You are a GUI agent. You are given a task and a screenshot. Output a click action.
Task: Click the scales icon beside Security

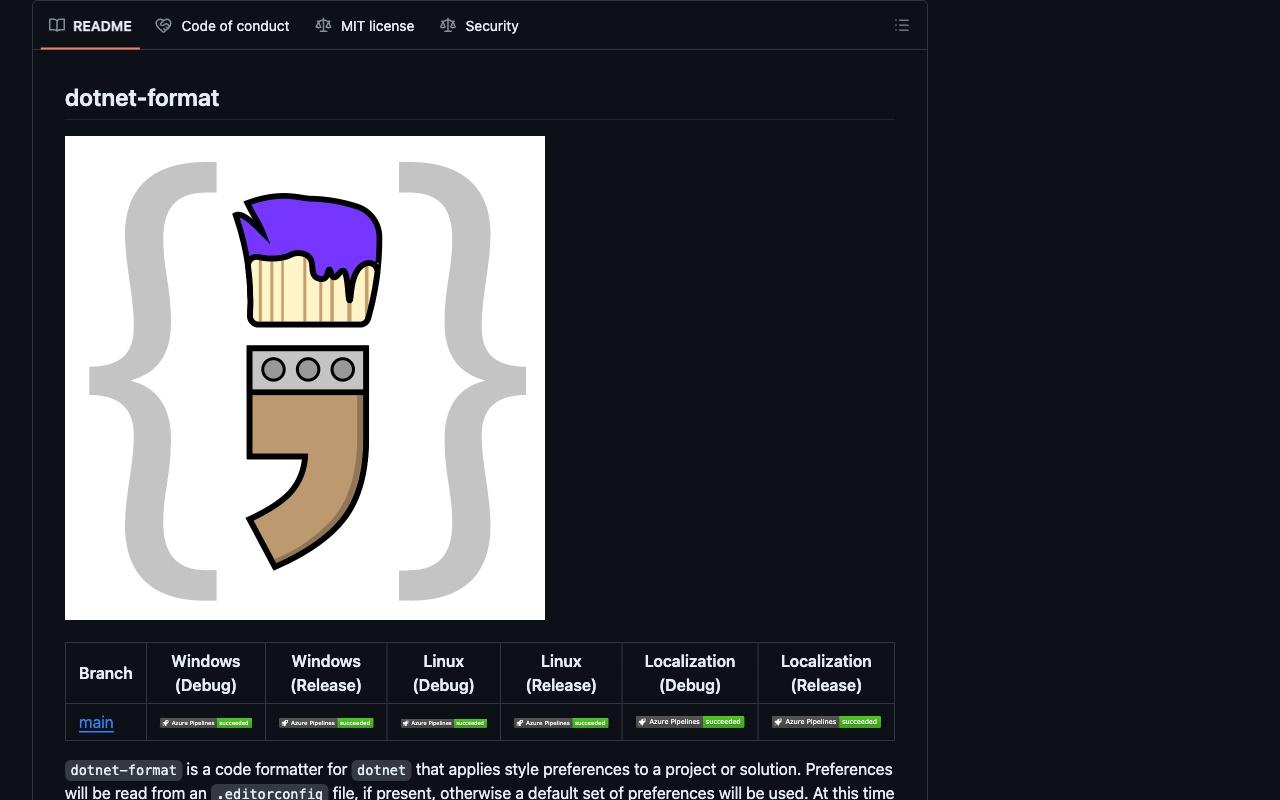point(448,26)
